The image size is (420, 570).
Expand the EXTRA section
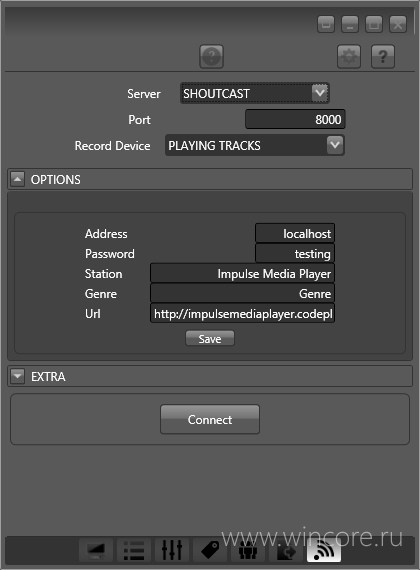pos(17,376)
